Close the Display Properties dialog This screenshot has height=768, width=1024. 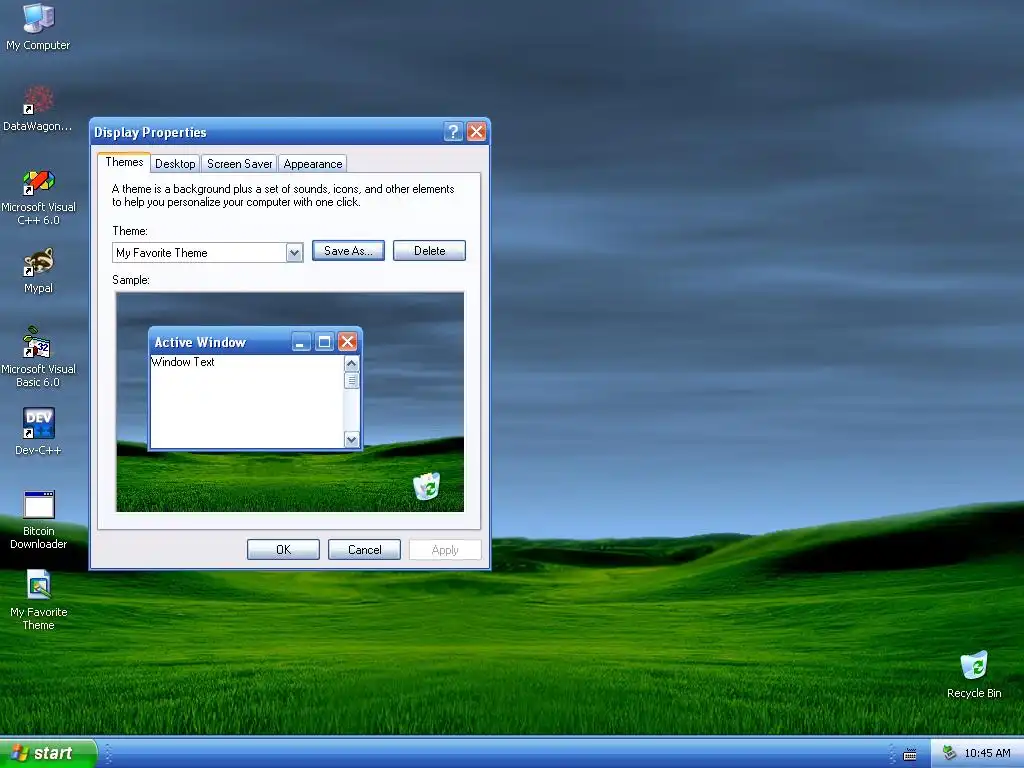(x=477, y=132)
